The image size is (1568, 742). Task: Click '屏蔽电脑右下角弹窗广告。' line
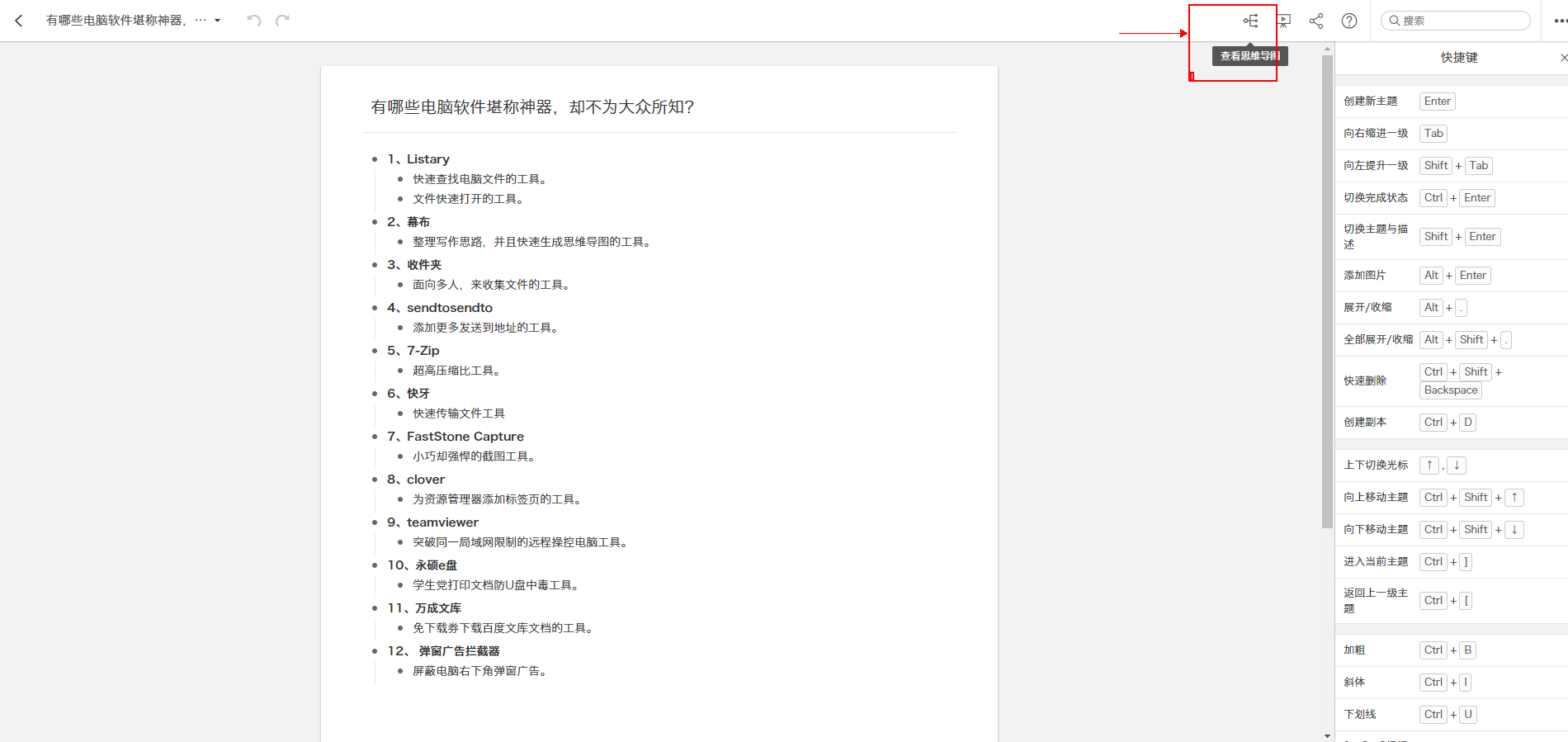click(x=480, y=671)
